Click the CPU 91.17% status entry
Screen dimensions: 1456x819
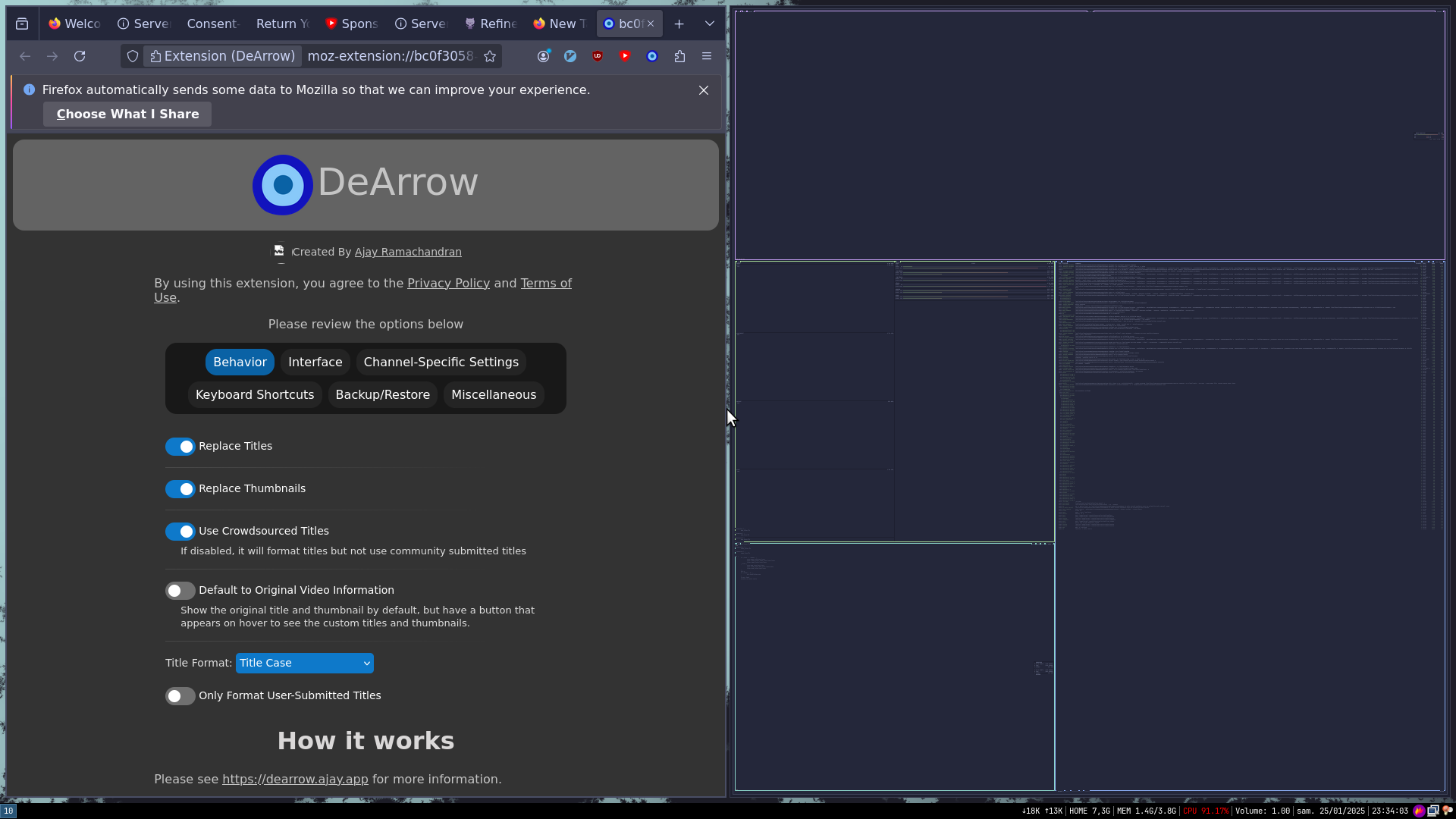coord(1206,811)
